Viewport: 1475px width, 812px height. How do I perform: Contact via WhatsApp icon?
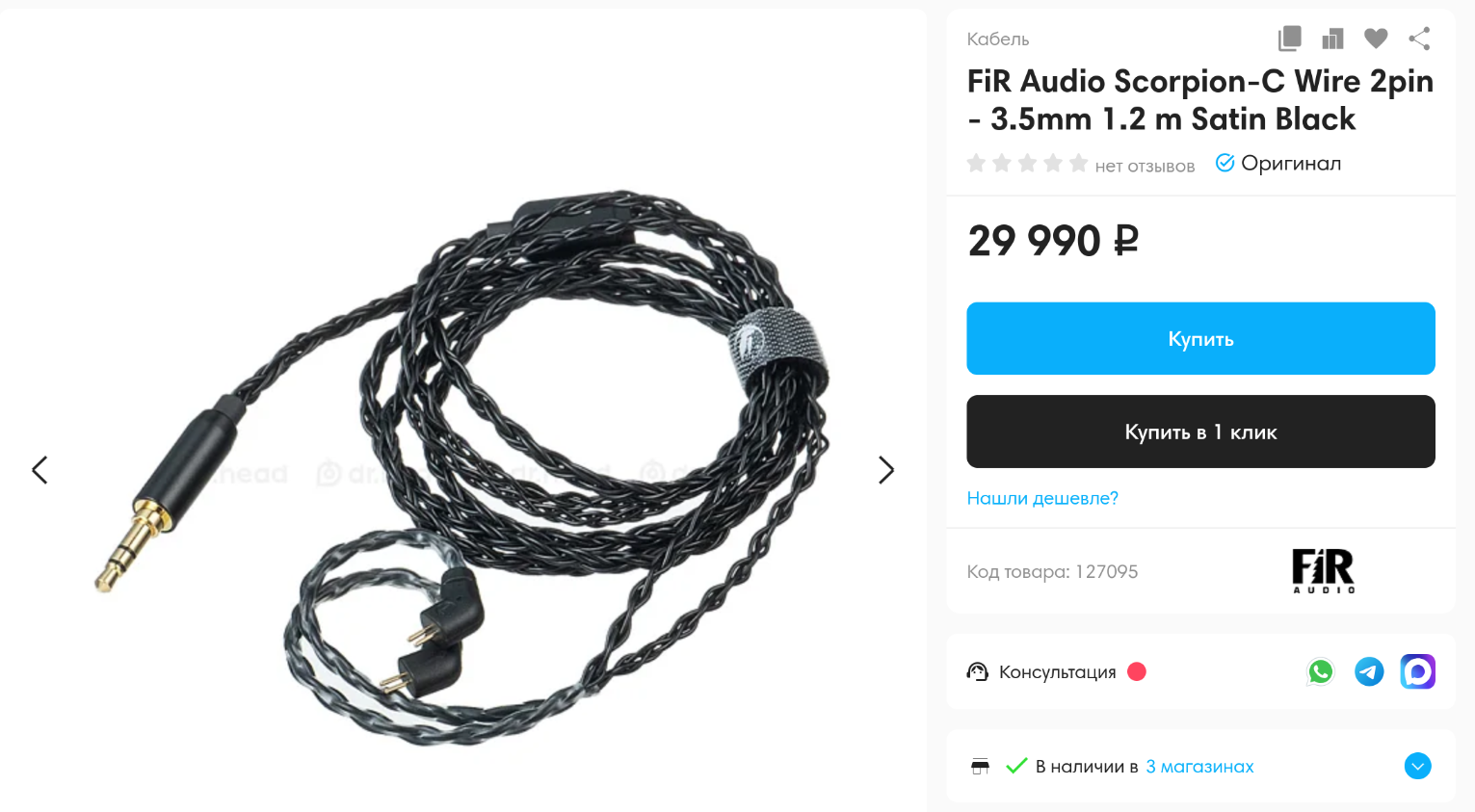coord(1321,671)
